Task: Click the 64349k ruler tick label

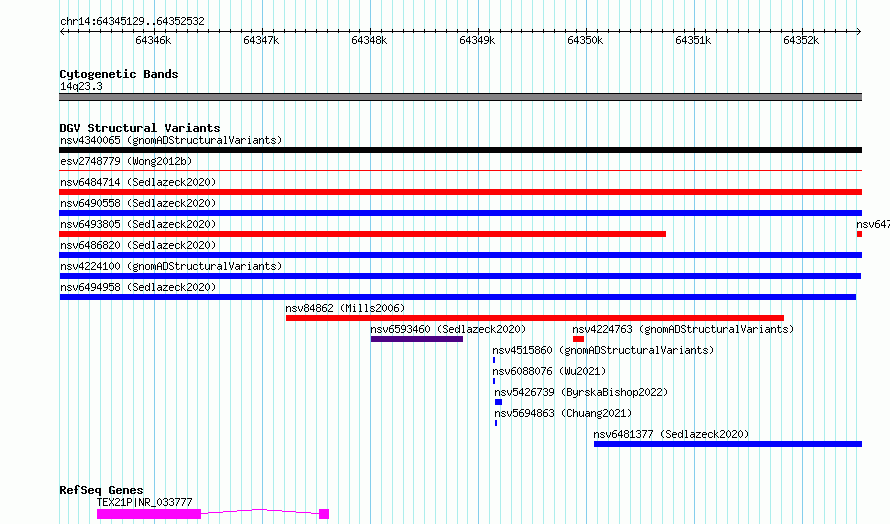Action: click(477, 40)
